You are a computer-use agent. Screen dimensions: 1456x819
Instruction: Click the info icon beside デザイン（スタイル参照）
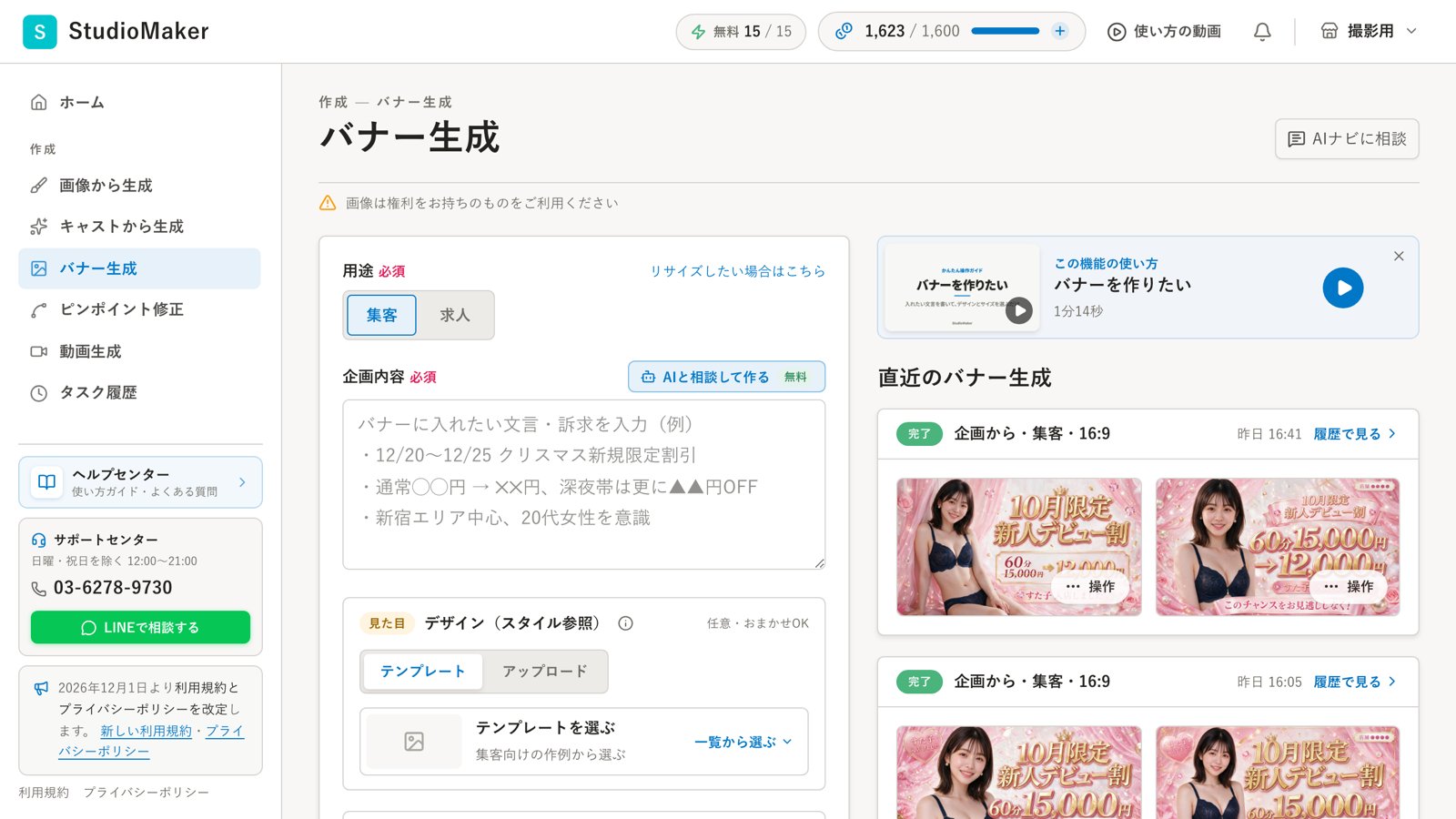pos(625,623)
